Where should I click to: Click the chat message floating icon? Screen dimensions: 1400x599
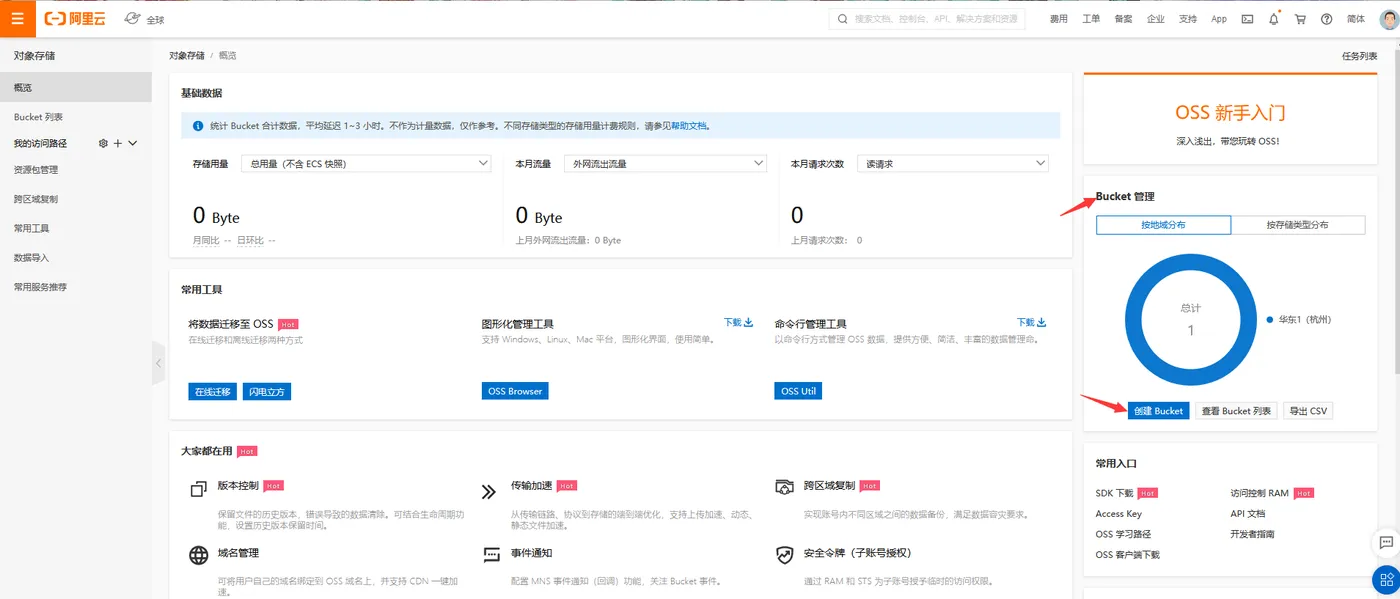1386,542
